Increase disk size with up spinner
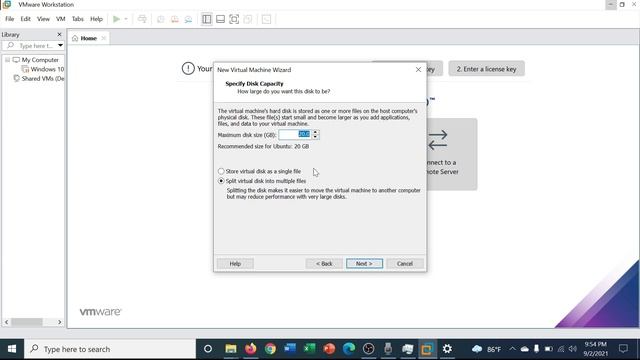The image size is (640, 360). (x=315, y=132)
